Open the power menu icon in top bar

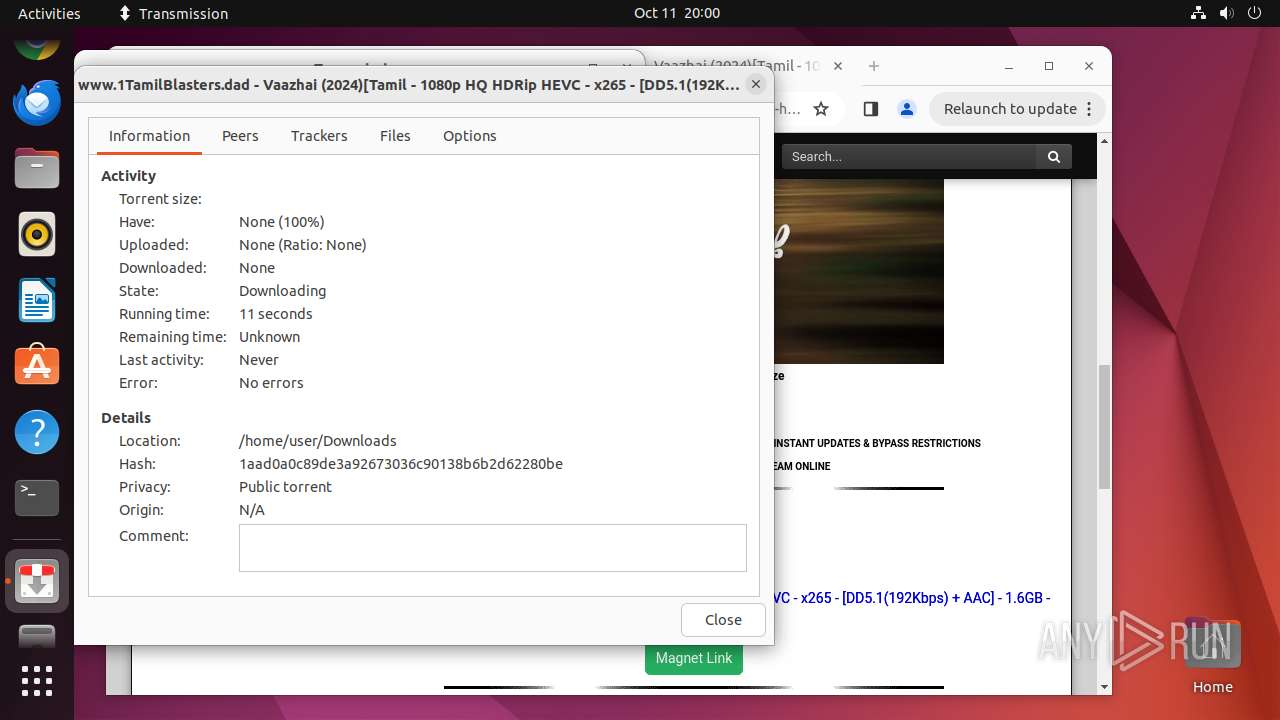[1254, 13]
